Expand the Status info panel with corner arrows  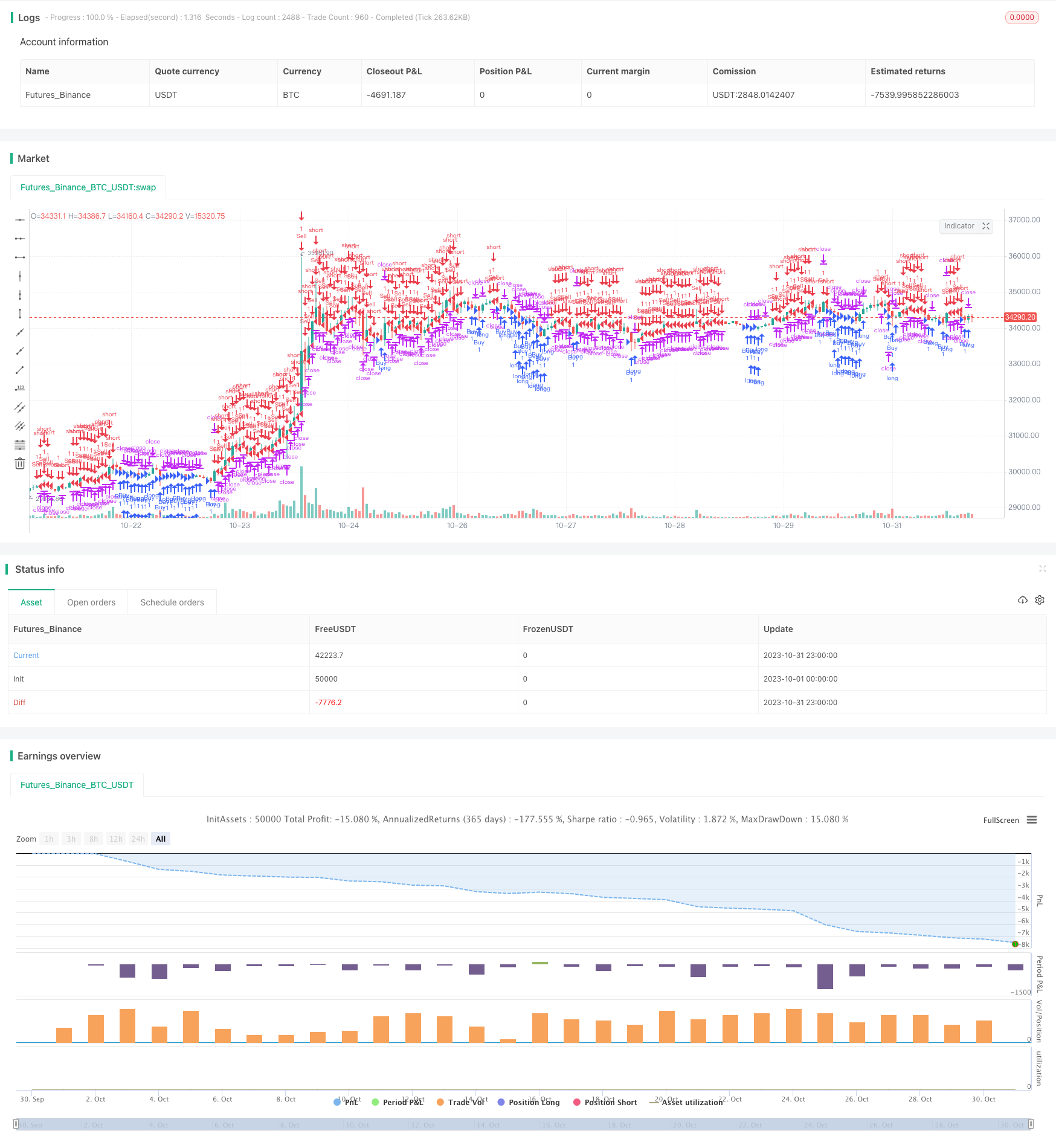(x=1042, y=569)
